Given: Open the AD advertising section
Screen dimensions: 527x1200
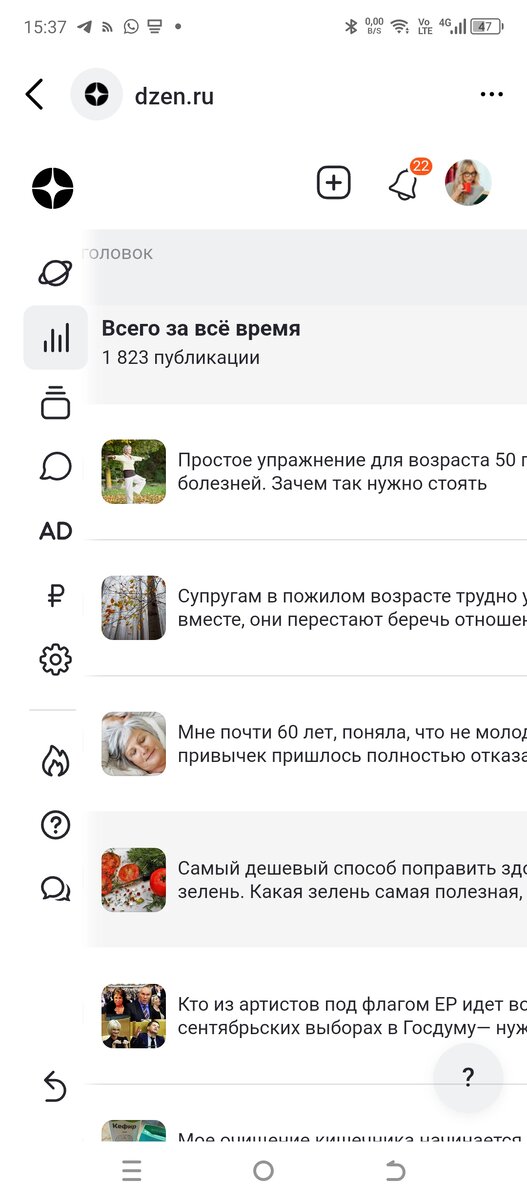Looking at the screenshot, I should pyautogui.click(x=56, y=531).
